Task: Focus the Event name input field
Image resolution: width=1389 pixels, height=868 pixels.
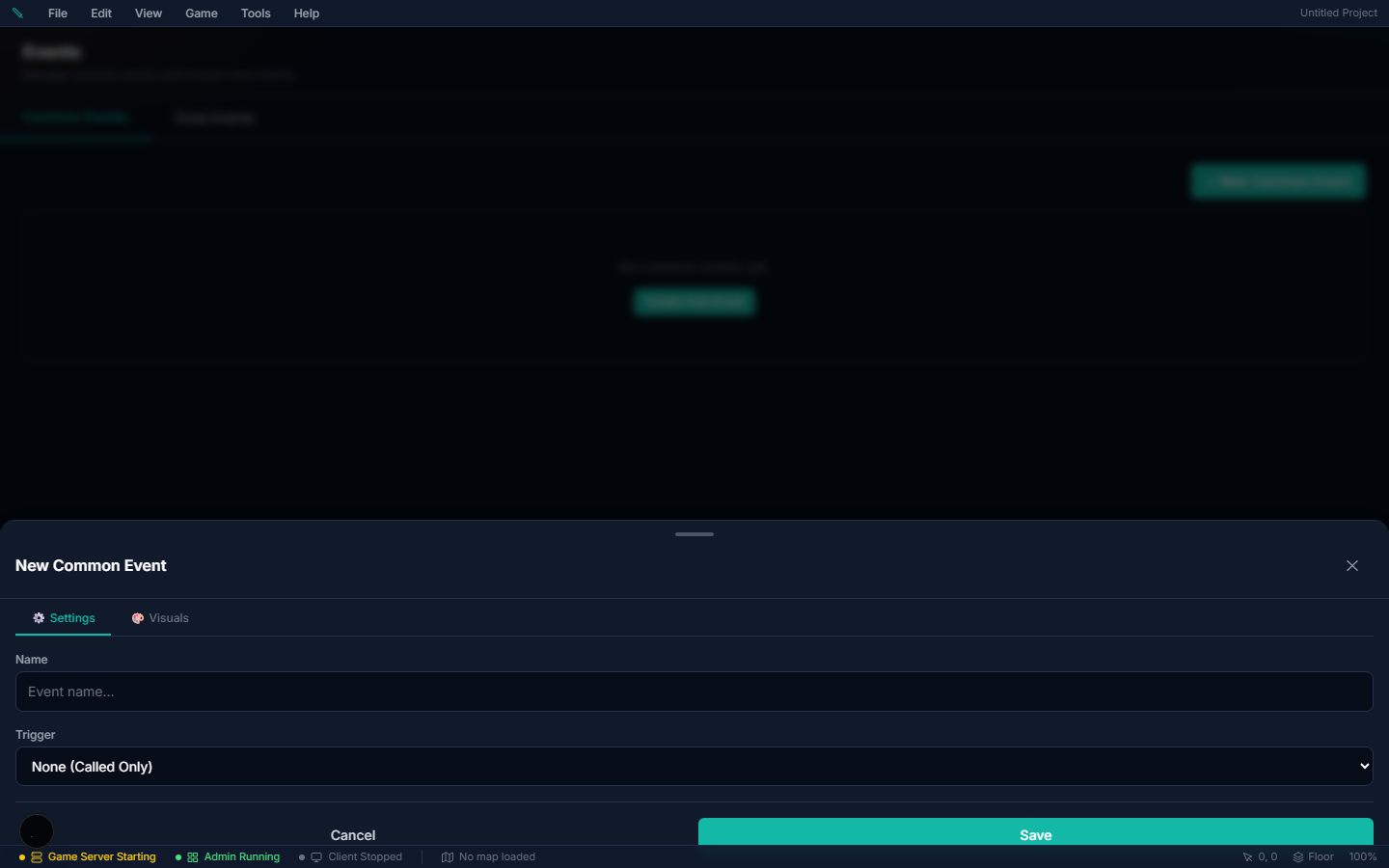Action: click(x=694, y=692)
